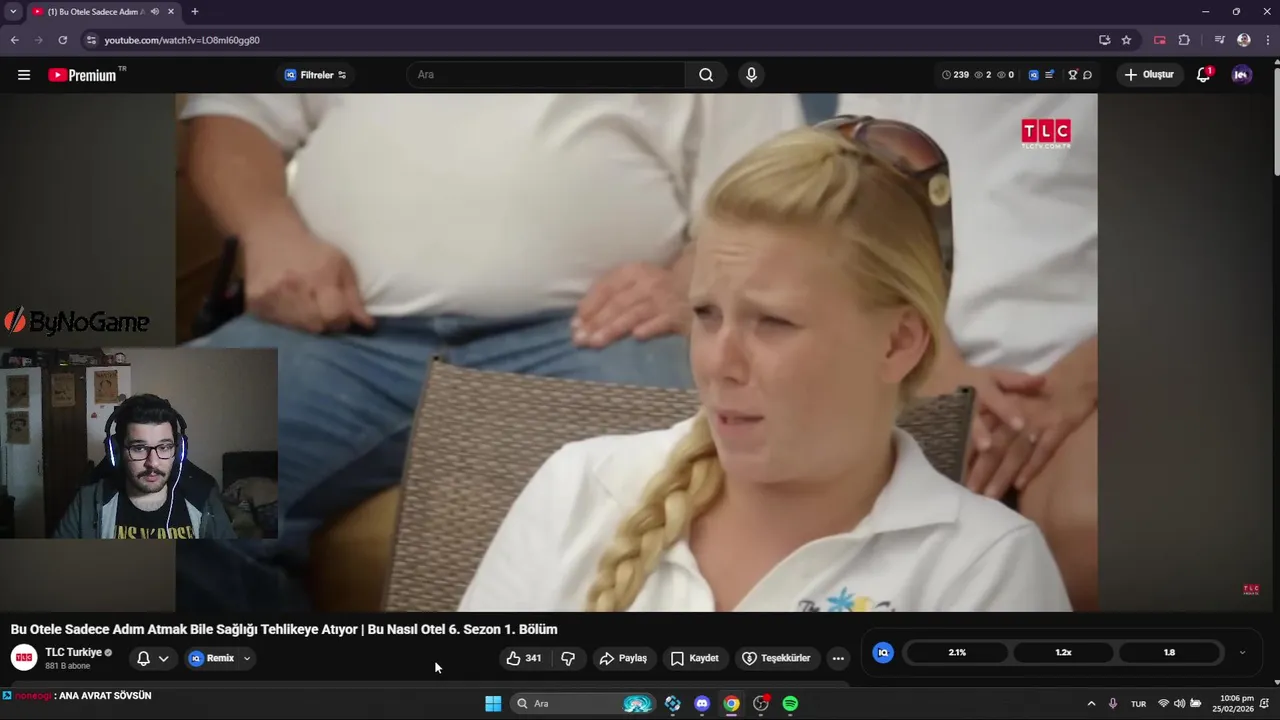Show hidden system tray icons chevron
Screen dimensions: 1280x720
tap(1091, 704)
